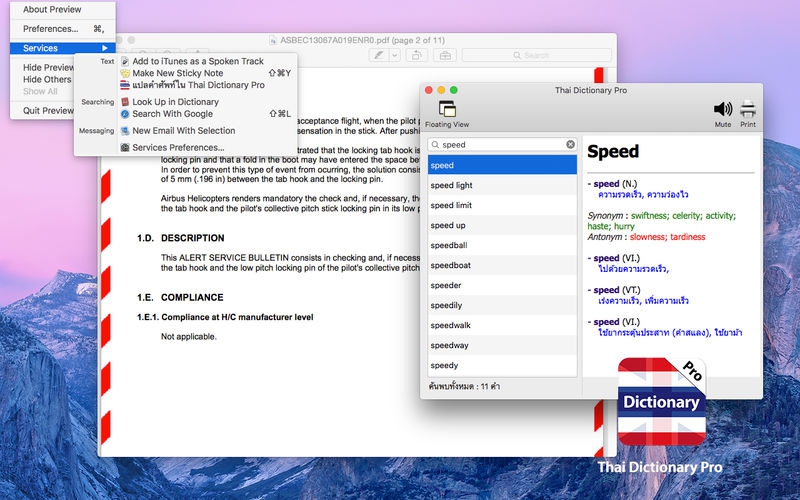Click the Print icon in dictionary toolbar
The image size is (800, 500).
[747, 111]
